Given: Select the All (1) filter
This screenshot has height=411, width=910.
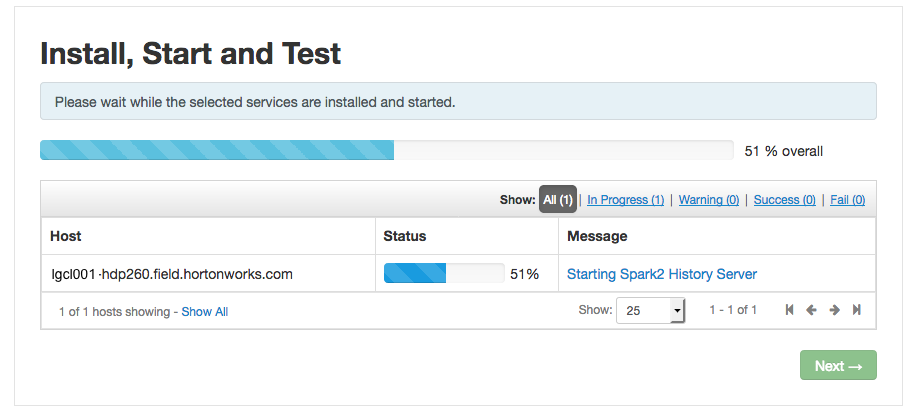Looking at the screenshot, I should pyautogui.click(x=558, y=200).
